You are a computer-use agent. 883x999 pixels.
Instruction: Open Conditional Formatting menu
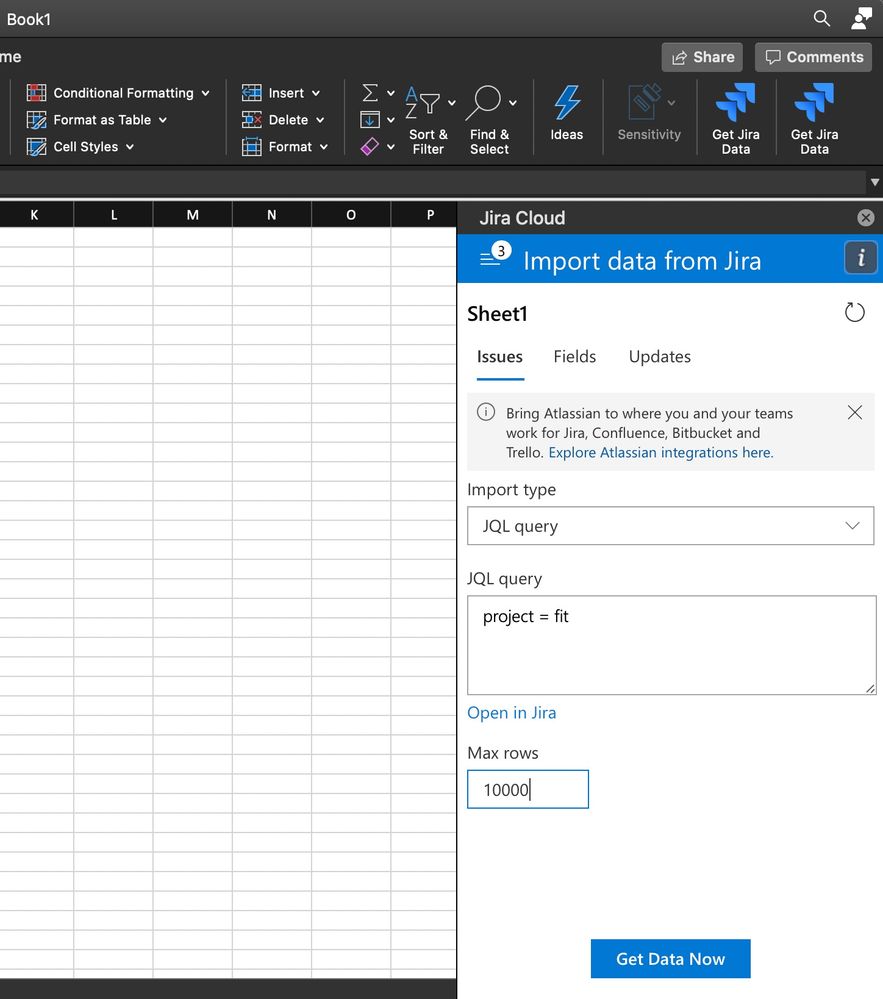click(x=118, y=93)
